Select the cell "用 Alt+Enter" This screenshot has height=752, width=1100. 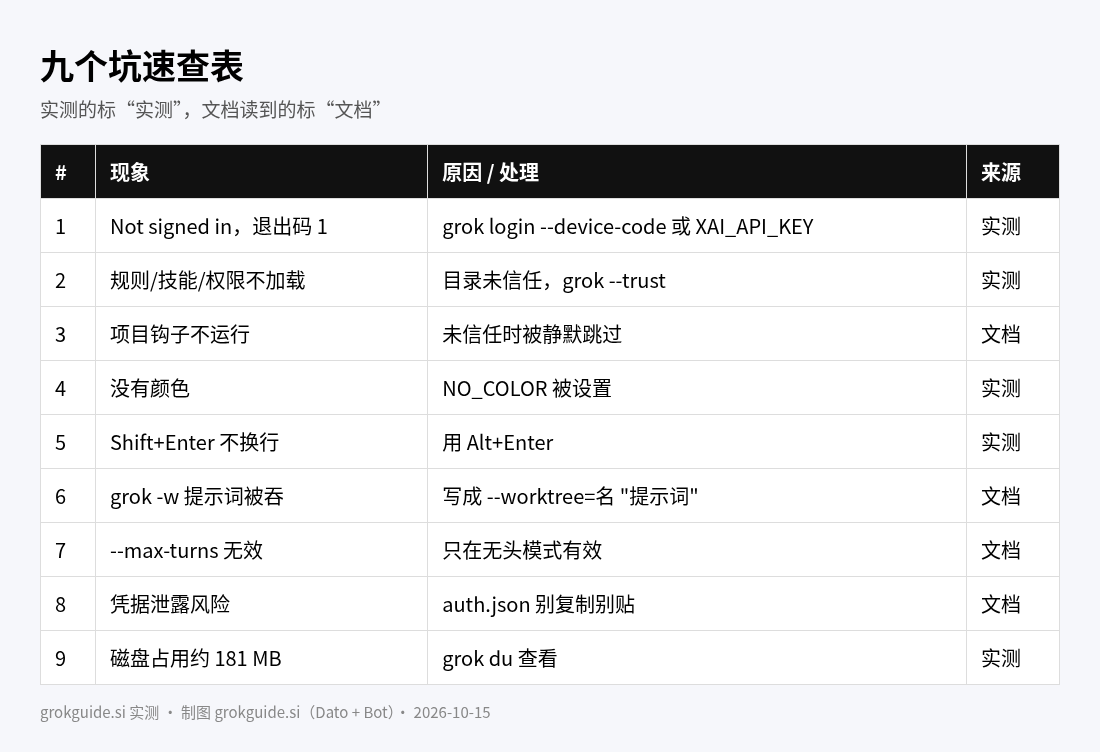tap(697, 442)
